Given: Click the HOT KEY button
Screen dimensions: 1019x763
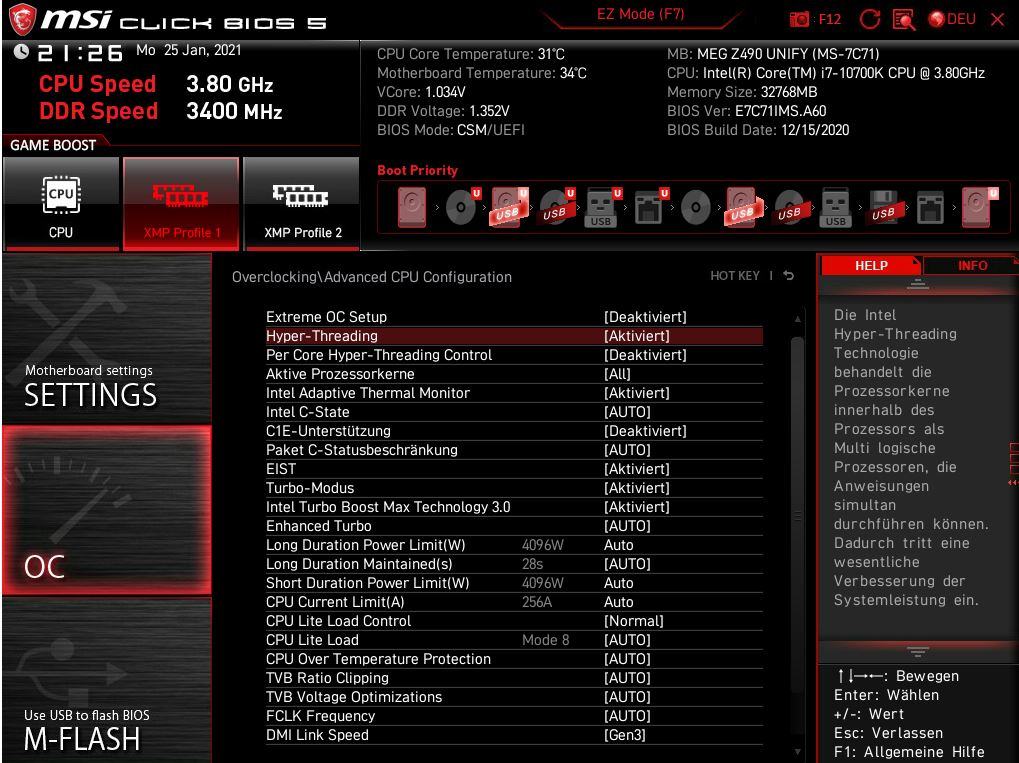Looking at the screenshot, I should point(734,276).
